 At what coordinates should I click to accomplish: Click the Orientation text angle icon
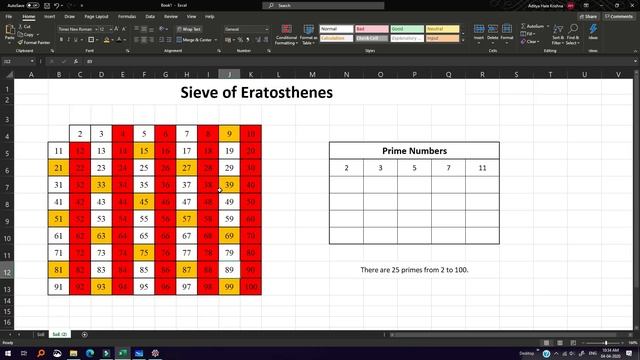click(162, 29)
